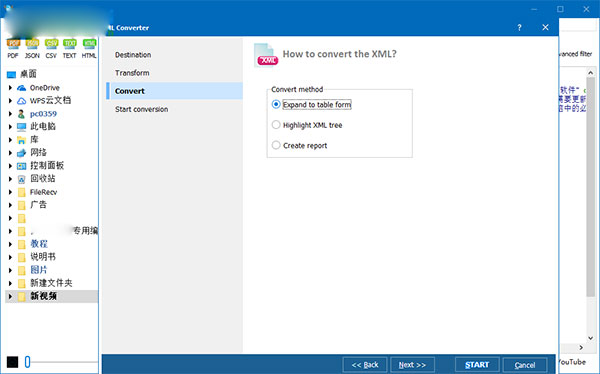600x374 pixels.
Task: Go back with << Back button
Action: (x=365, y=365)
